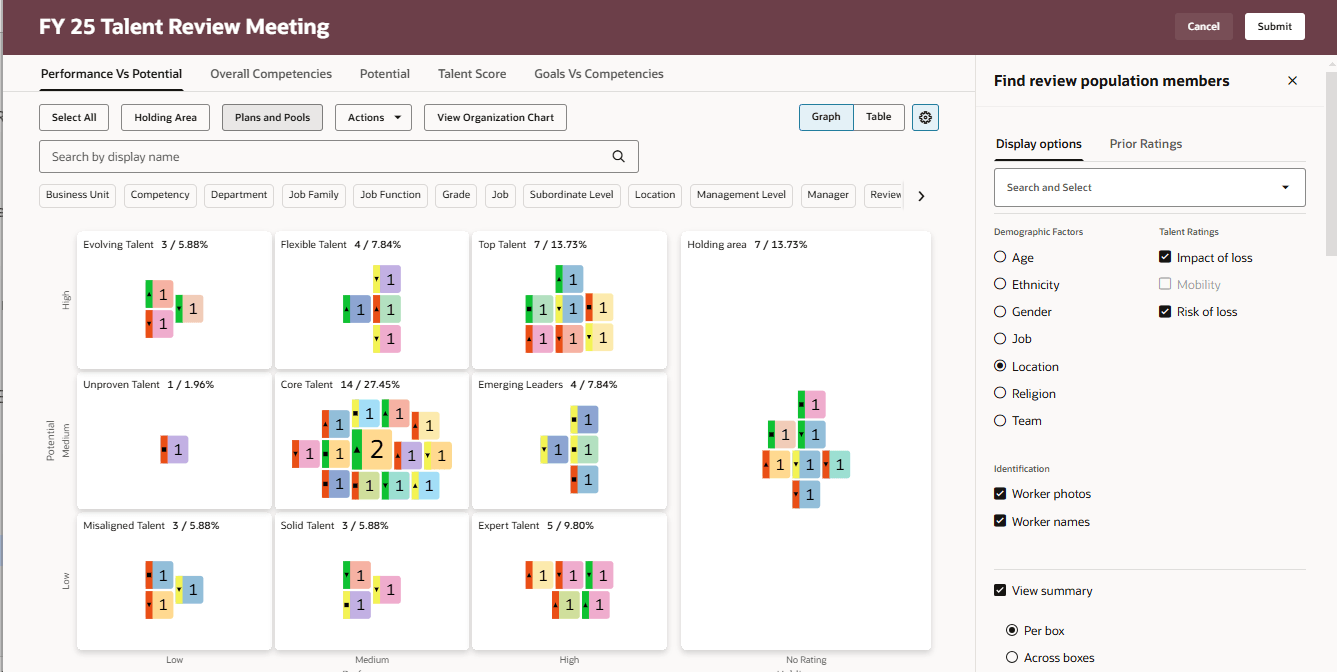
Task: Open the View Organization Chart
Action: (x=494, y=117)
